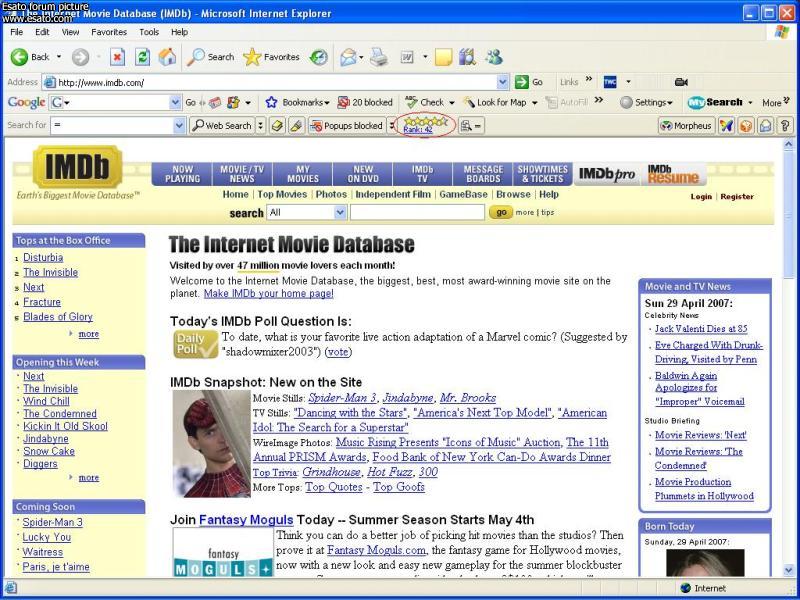Click the Popups blocked toolbar button
Image resolution: width=800 pixels, height=600 pixels.
coord(346,126)
